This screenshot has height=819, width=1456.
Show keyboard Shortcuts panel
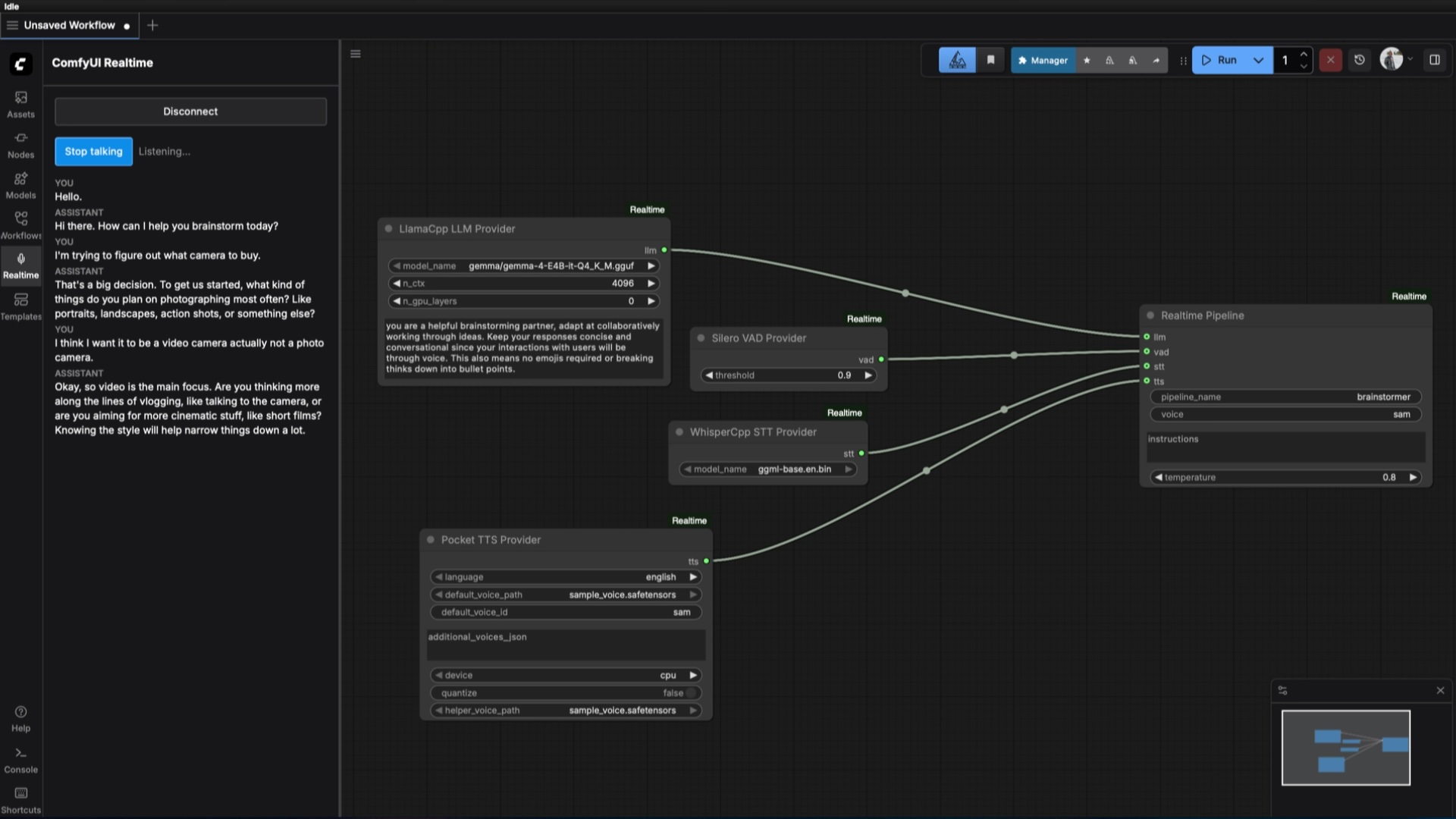pos(20,801)
